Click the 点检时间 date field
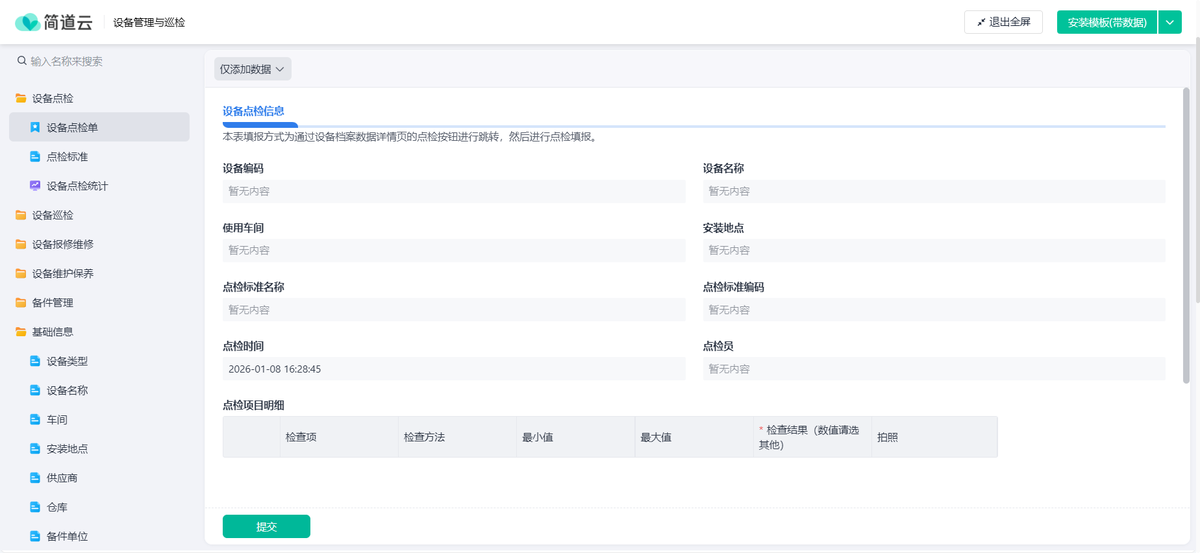This screenshot has height=553, width=1200. tap(454, 369)
